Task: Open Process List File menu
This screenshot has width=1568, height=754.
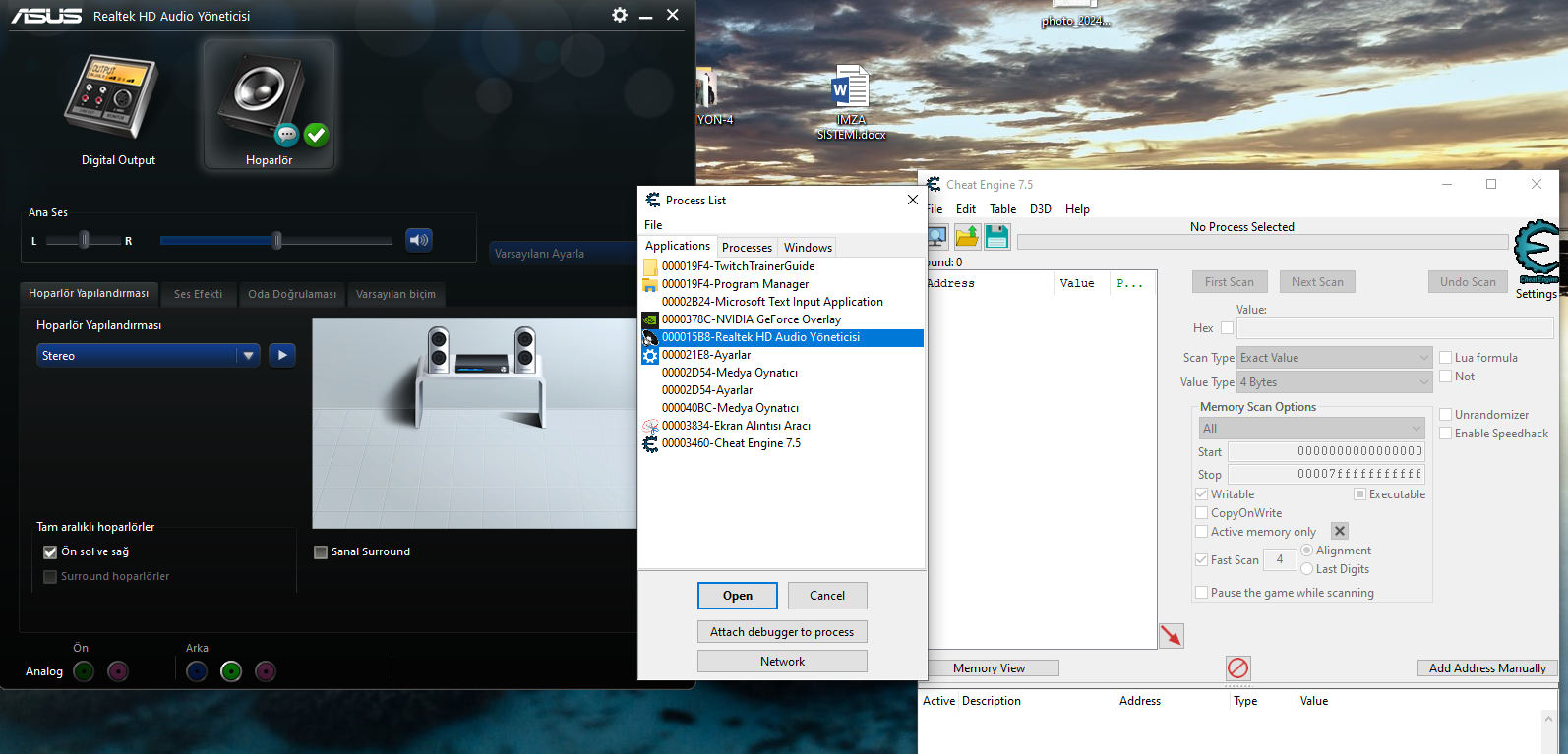Action: [653, 225]
